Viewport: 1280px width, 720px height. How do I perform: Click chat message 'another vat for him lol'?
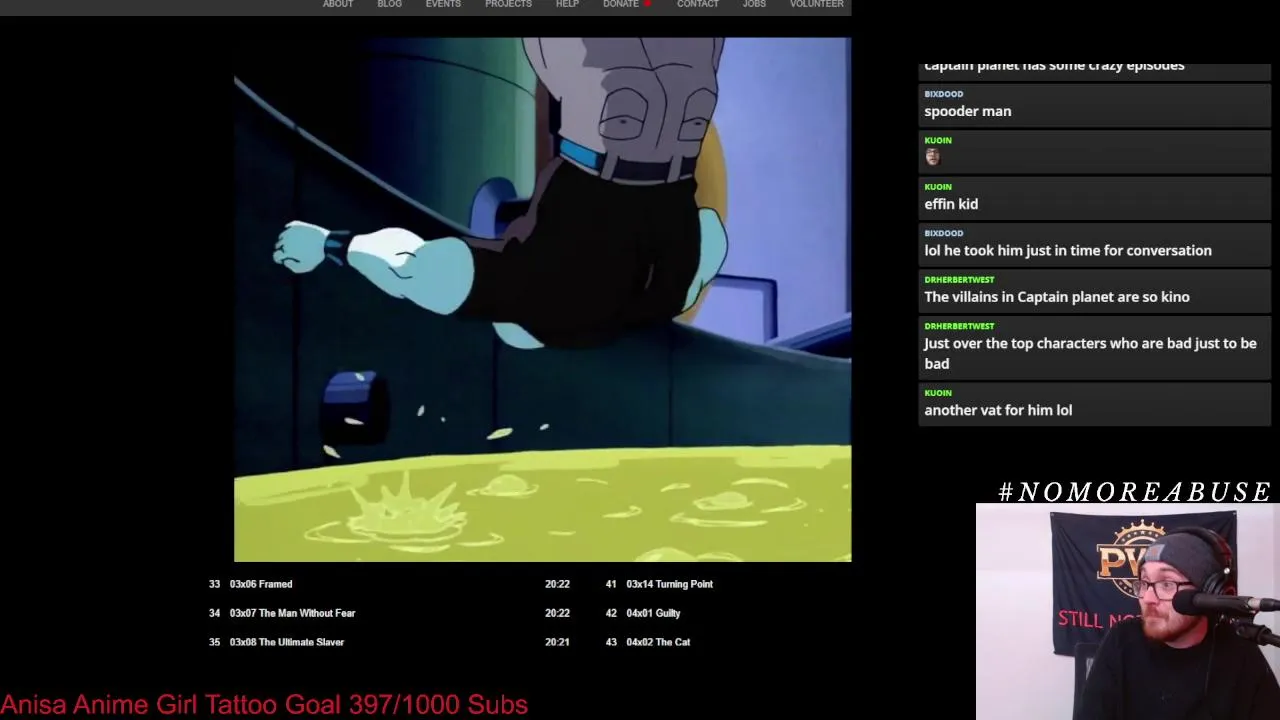point(998,410)
